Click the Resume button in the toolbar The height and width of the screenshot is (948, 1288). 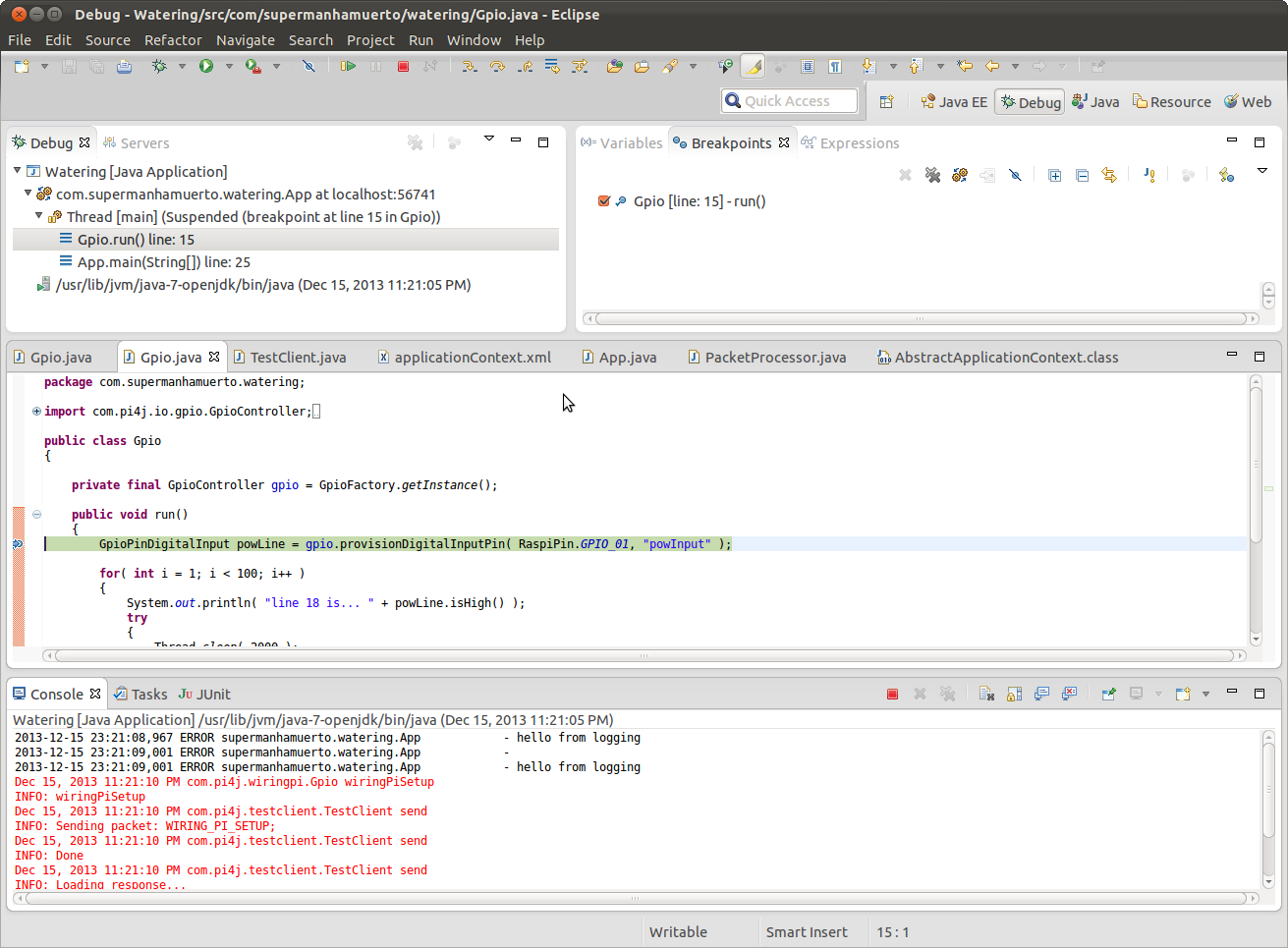tap(348, 66)
